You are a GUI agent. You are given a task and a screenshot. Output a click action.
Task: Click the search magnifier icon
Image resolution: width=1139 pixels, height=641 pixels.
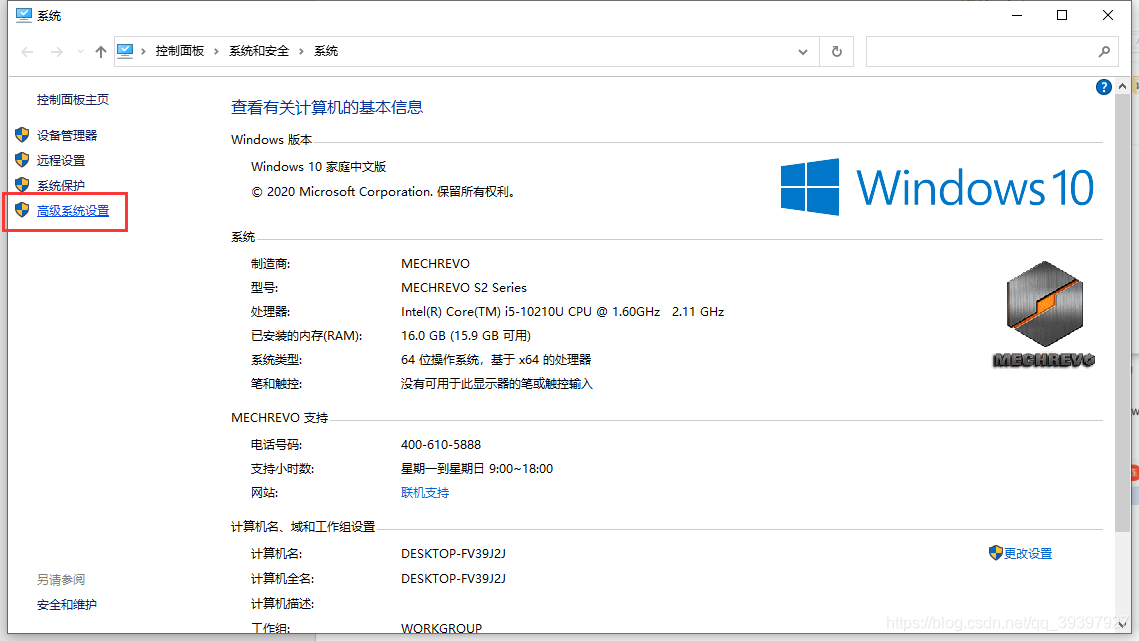(x=1104, y=52)
